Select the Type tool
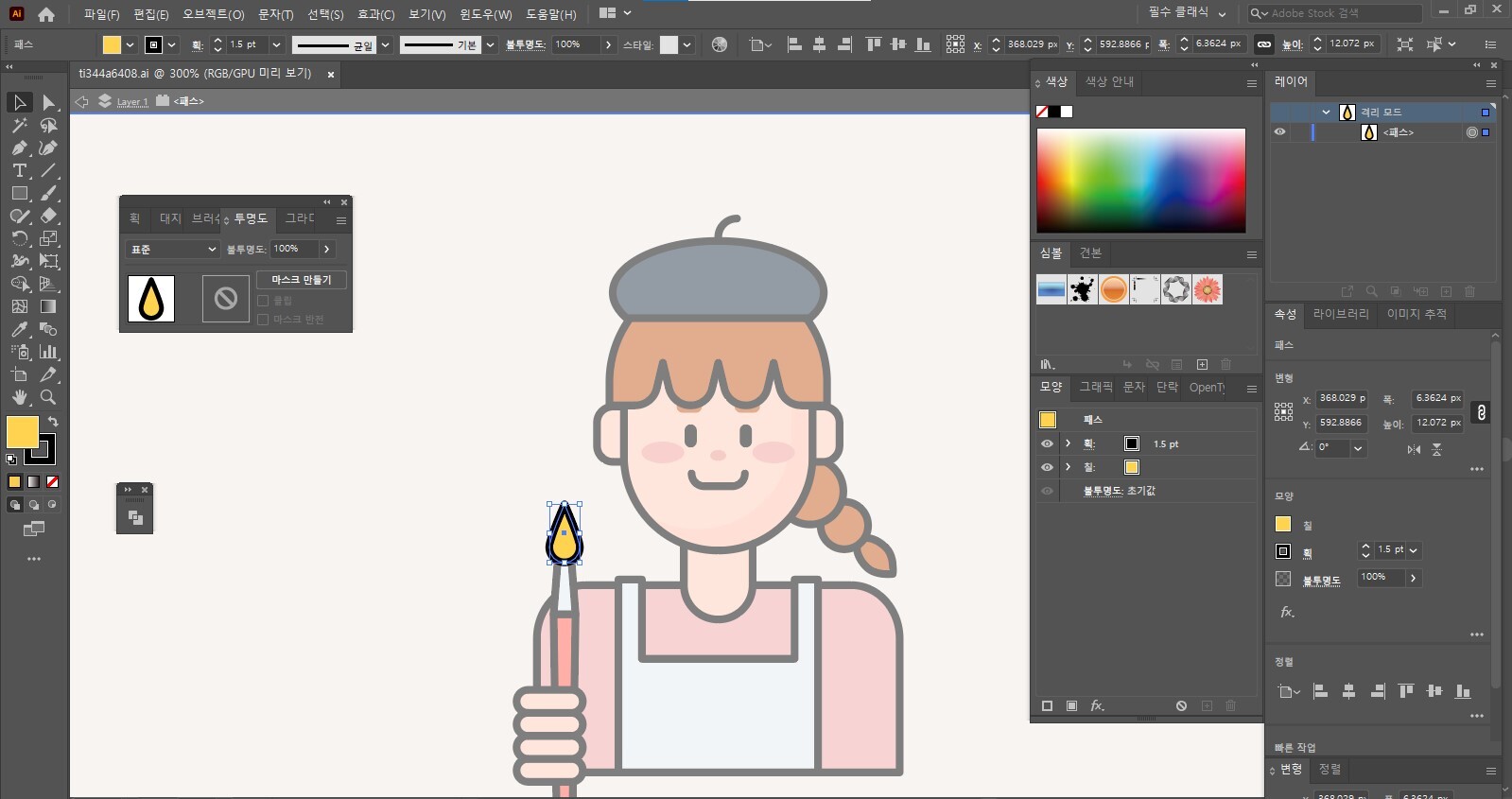Image resolution: width=1512 pixels, height=799 pixels. tap(19, 170)
